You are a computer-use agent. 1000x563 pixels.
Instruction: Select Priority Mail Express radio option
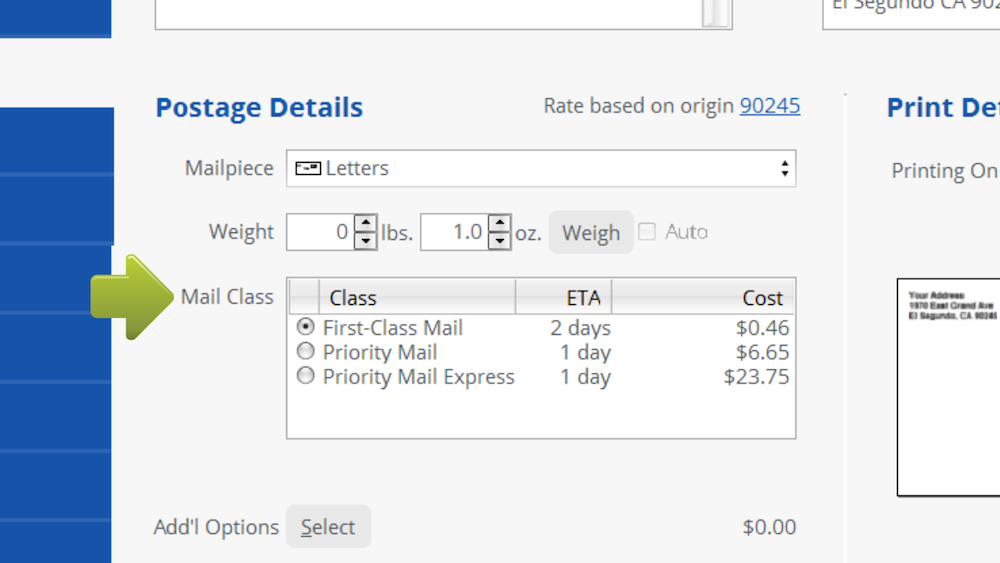pos(306,376)
